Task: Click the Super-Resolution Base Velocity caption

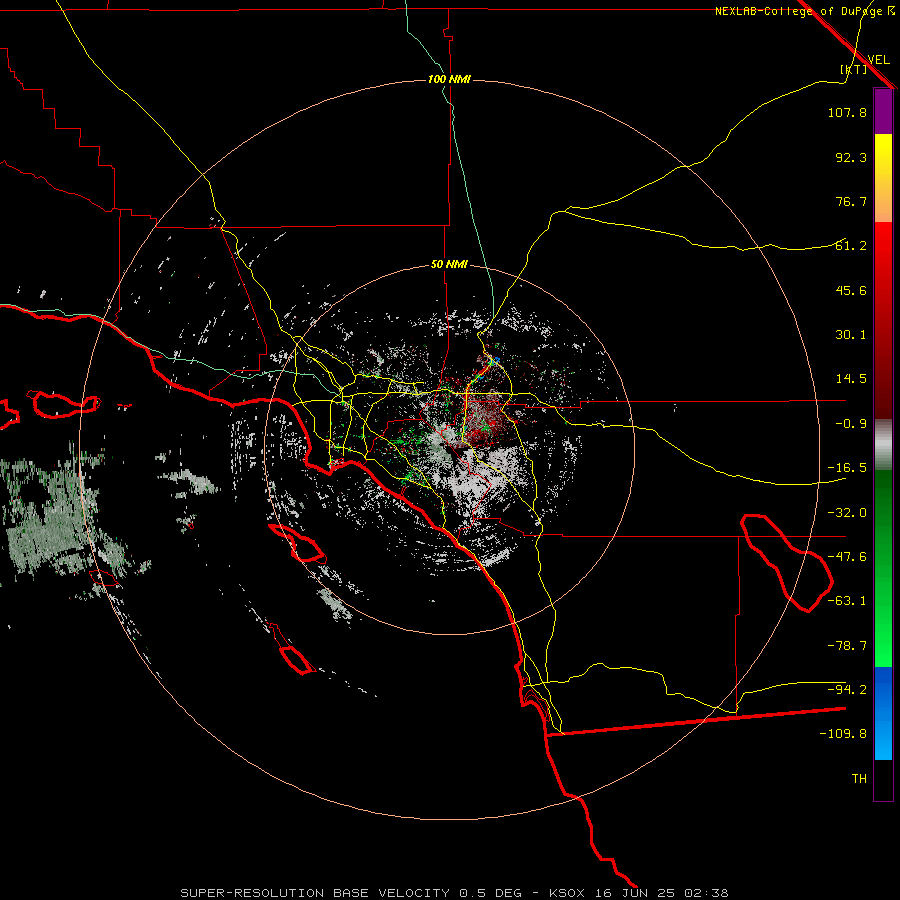Action: pyautogui.click(x=455, y=893)
